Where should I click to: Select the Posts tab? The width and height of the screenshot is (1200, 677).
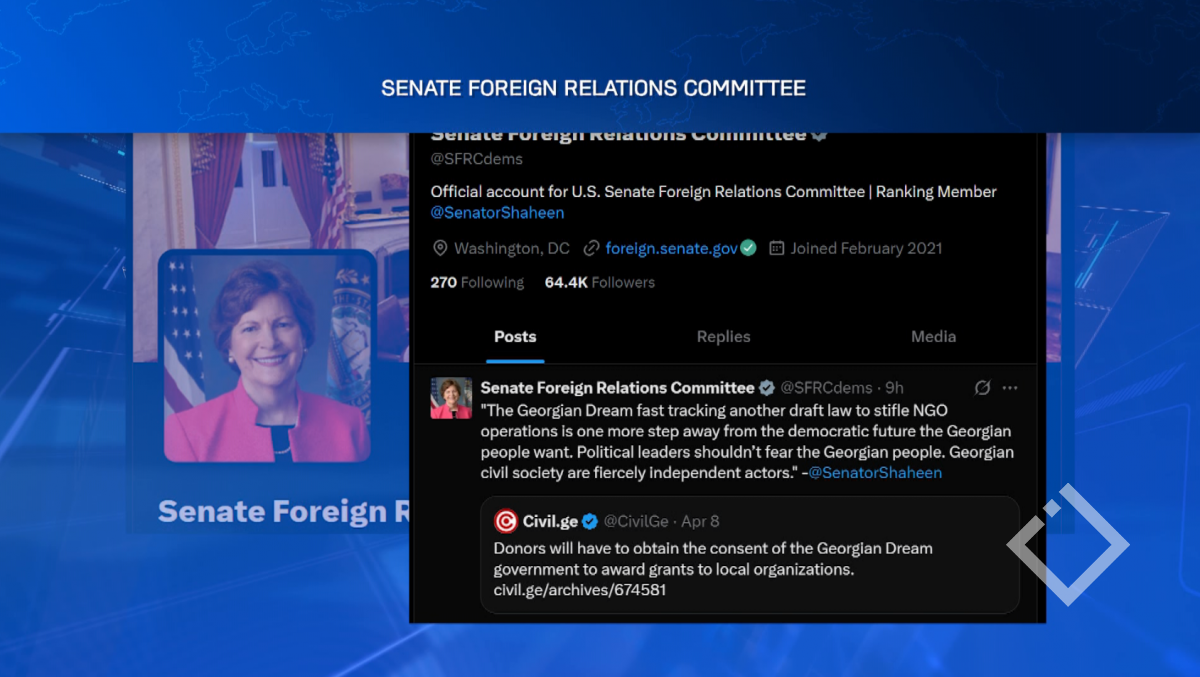[515, 337]
